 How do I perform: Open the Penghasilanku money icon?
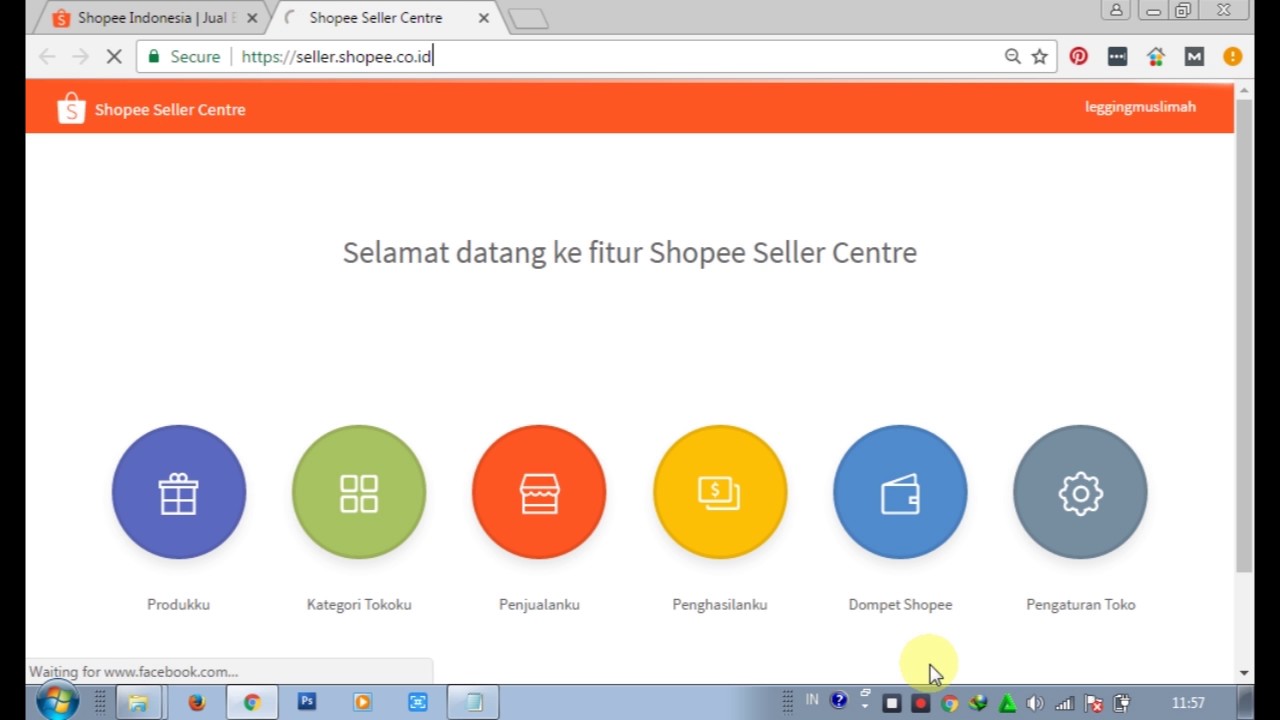[x=720, y=492]
